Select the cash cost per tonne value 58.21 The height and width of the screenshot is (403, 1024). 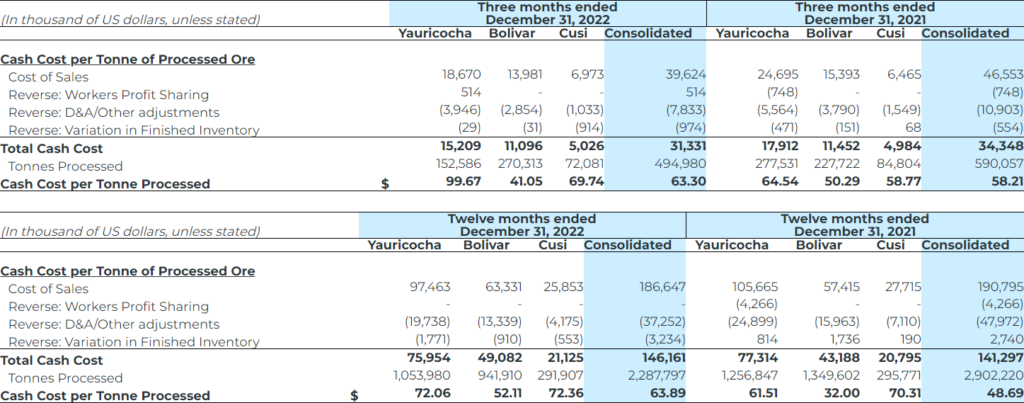click(992, 184)
